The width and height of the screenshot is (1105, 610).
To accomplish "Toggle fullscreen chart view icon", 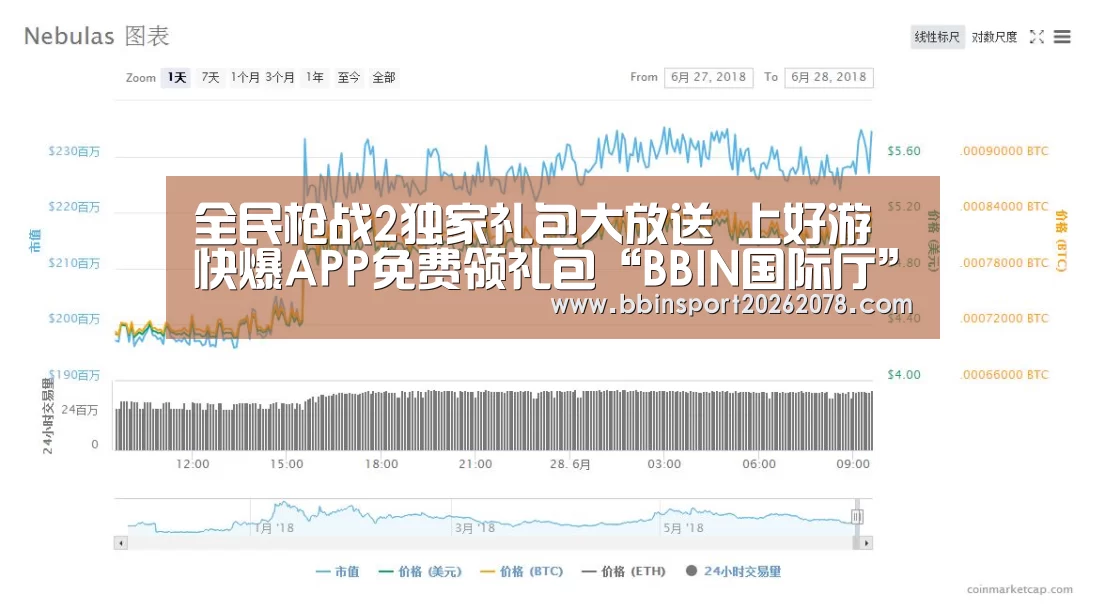I will click(1037, 37).
